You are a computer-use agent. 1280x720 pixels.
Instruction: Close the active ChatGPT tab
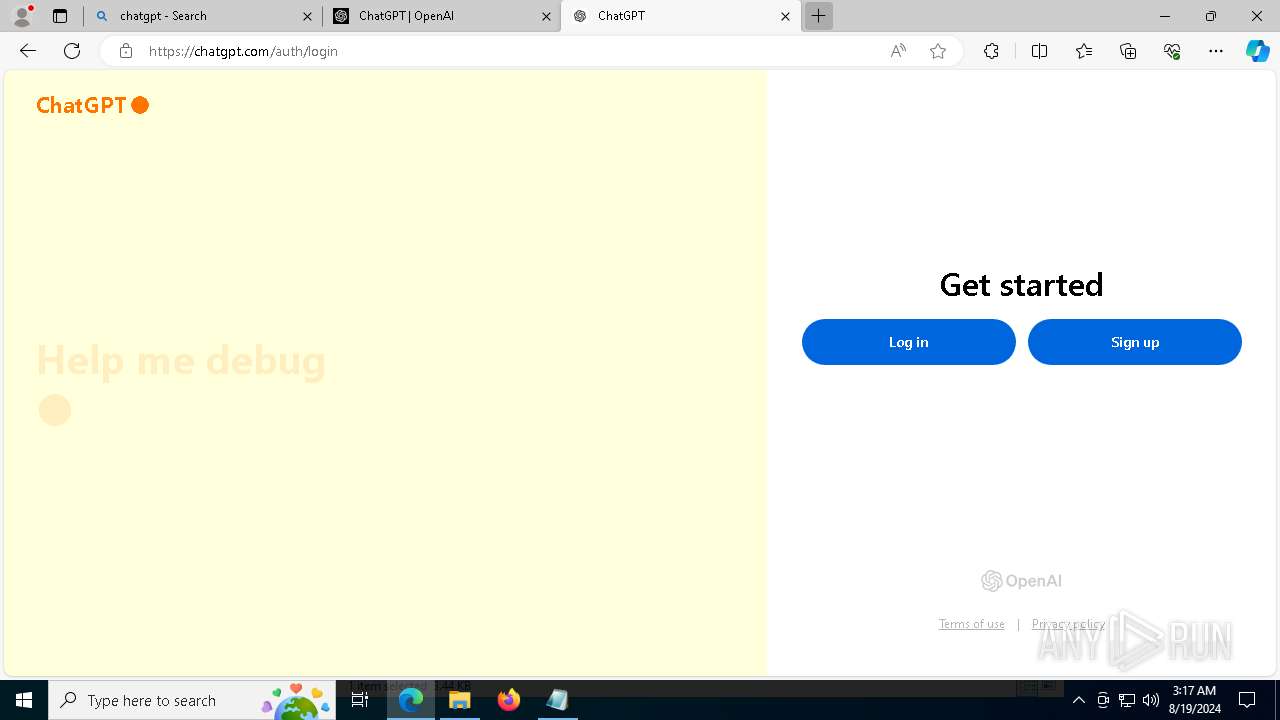coord(785,16)
